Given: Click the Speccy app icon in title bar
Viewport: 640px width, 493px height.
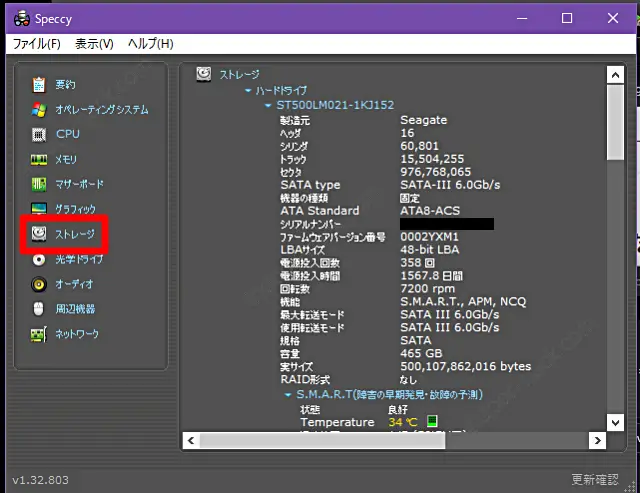Looking at the screenshot, I should 22,19.
